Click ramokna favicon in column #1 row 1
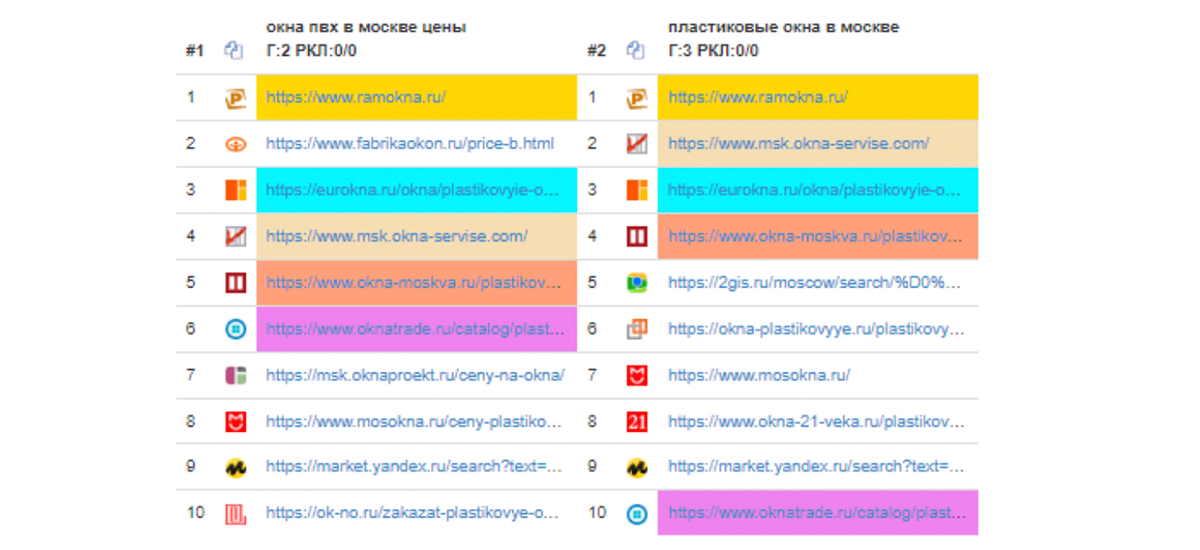The height and width of the screenshot is (550, 1200). (x=236, y=98)
